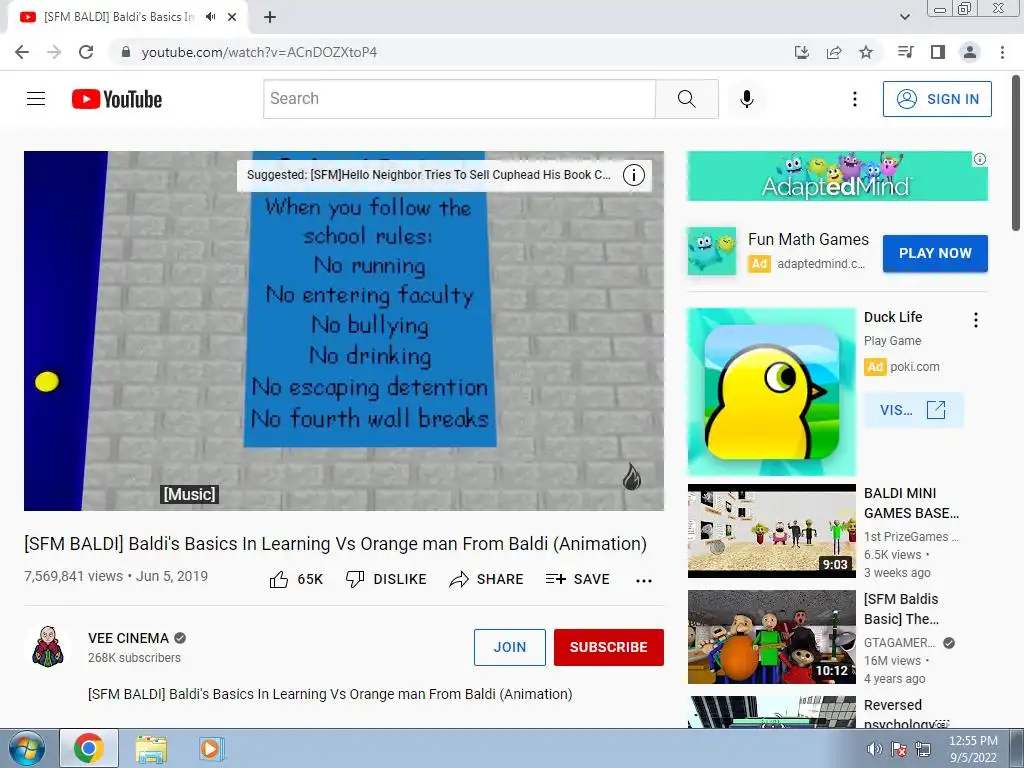Open SHARE options for the video

coord(487,579)
